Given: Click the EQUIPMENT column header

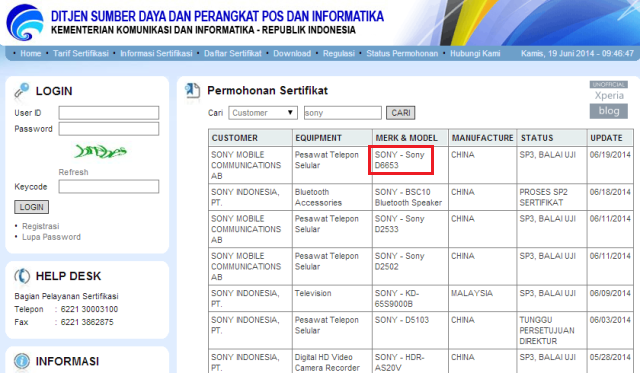Looking at the screenshot, I should tap(332, 138).
